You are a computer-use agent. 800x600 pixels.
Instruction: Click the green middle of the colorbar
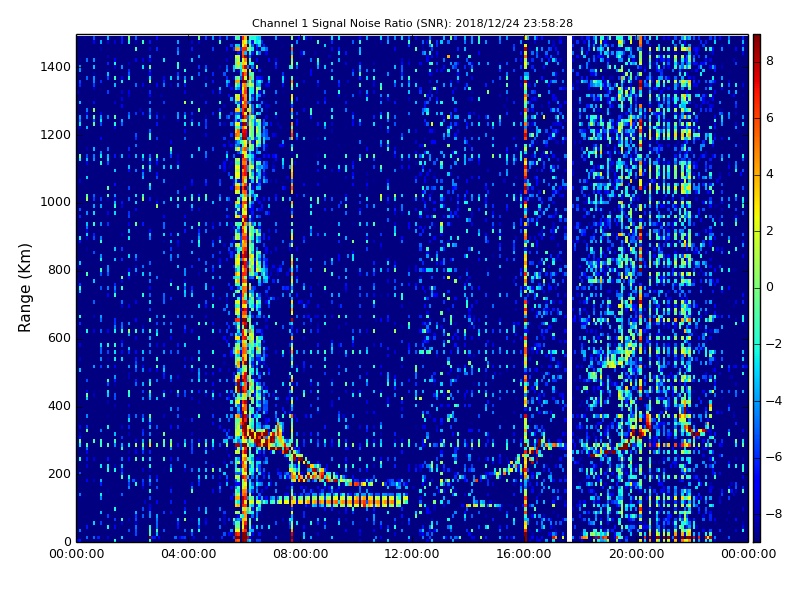tap(757, 288)
